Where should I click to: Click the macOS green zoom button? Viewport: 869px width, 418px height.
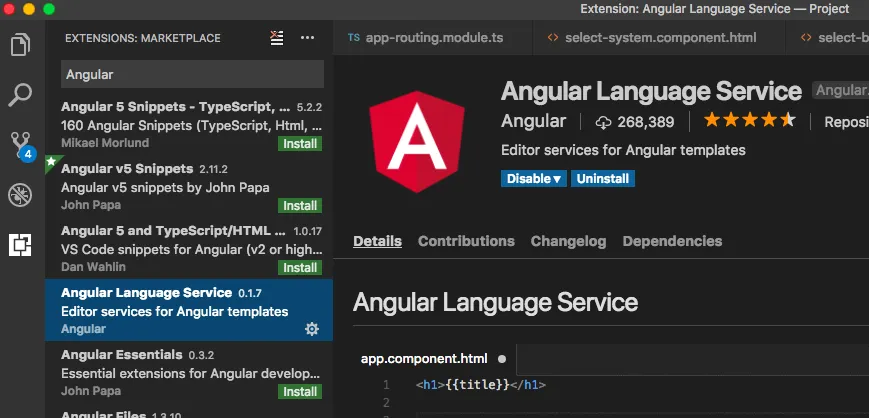[x=49, y=9]
